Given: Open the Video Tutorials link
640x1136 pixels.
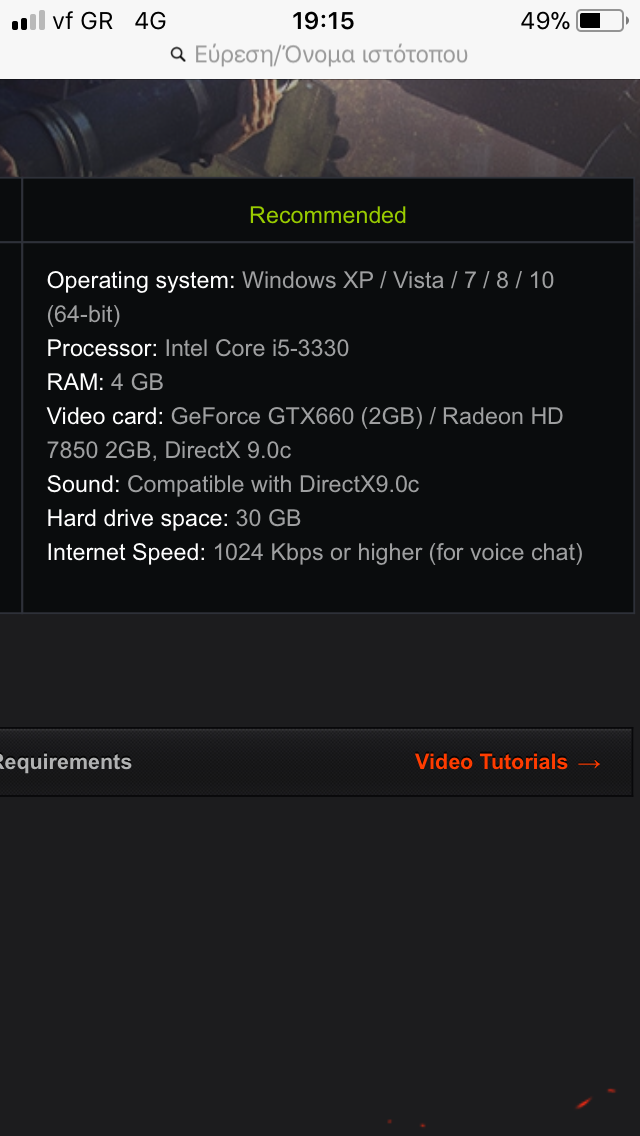Looking at the screenshot, I should [x=491, y=761].
